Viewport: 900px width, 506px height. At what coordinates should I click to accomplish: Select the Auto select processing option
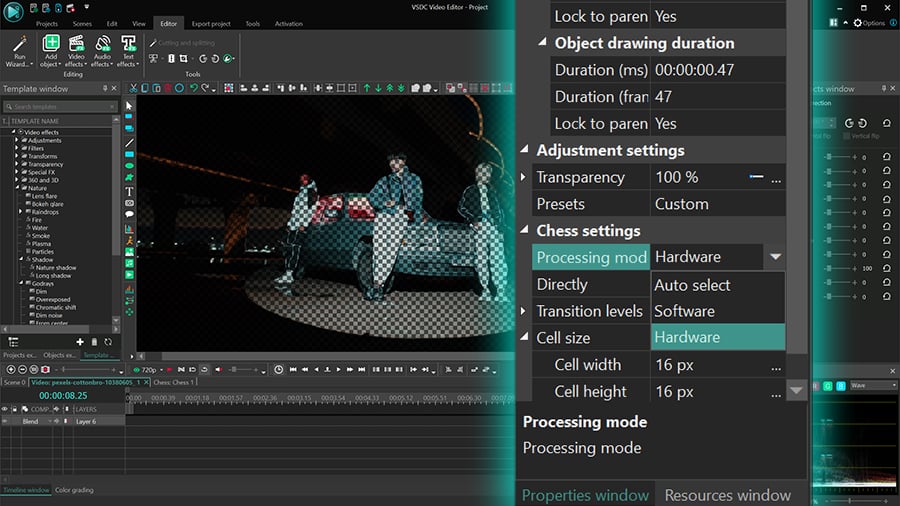coord(692,285)
